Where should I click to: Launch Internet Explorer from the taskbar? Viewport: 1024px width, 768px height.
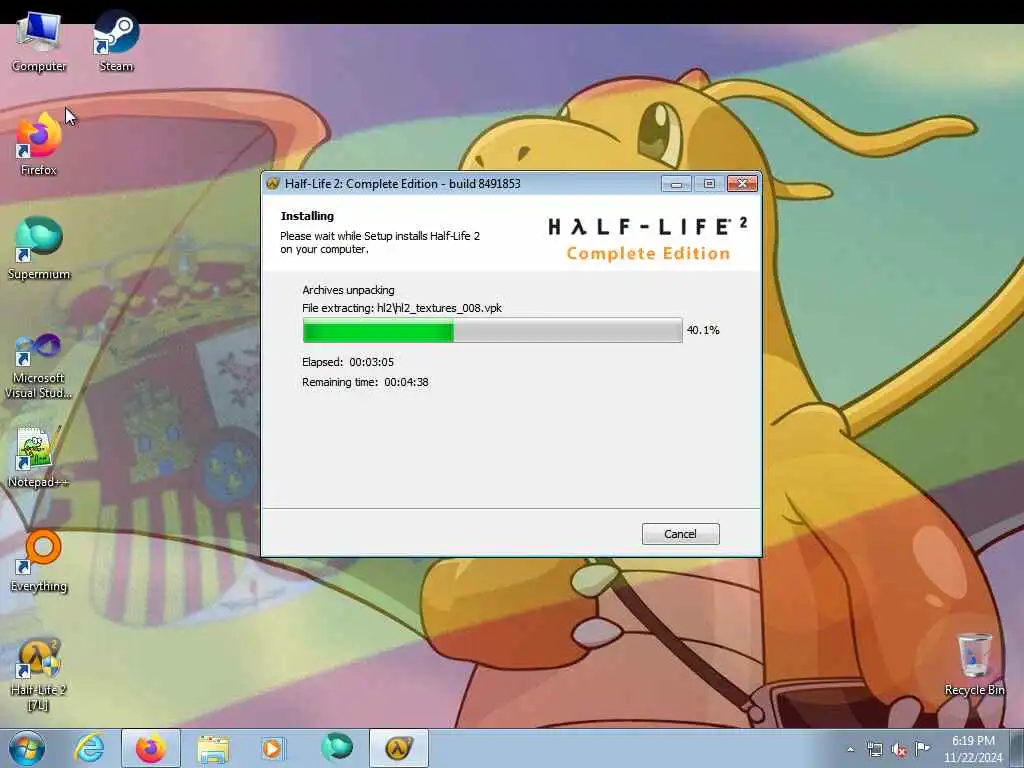click(x=89, y=748)
